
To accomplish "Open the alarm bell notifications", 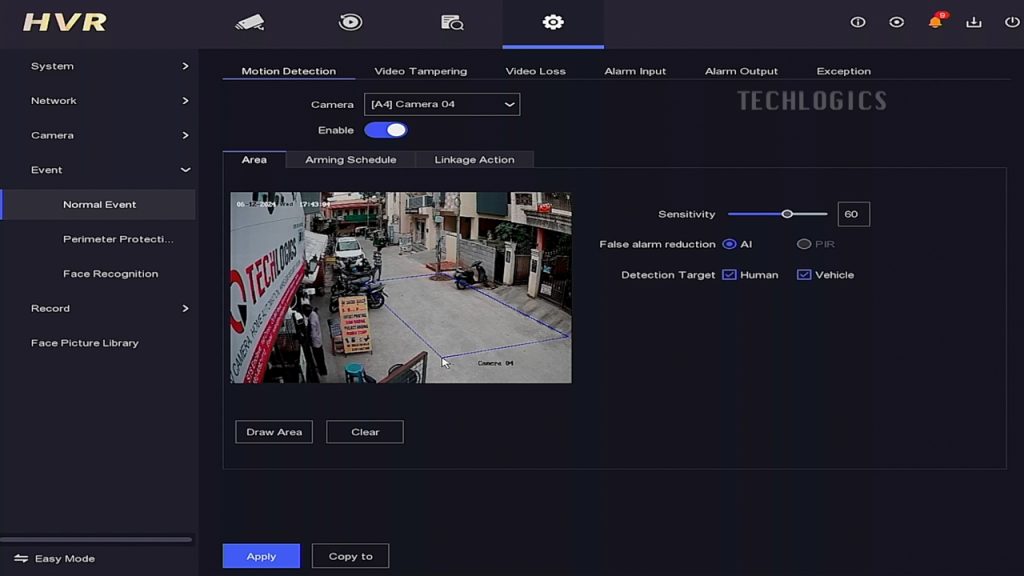I will click(935, 22).
